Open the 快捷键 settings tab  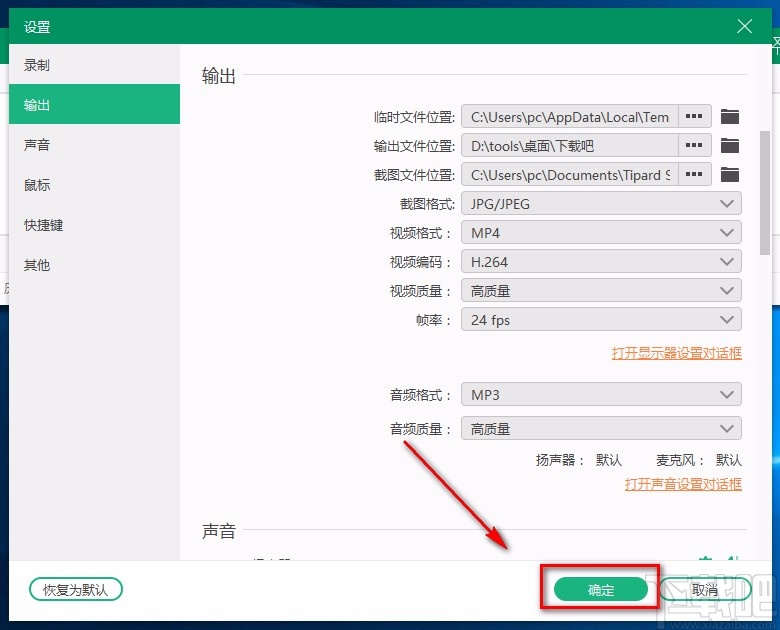95,225
